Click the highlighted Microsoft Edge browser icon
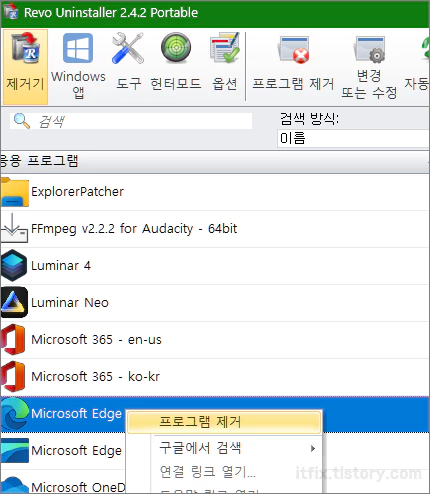This screenshot has height=494, width=430. 15,414
